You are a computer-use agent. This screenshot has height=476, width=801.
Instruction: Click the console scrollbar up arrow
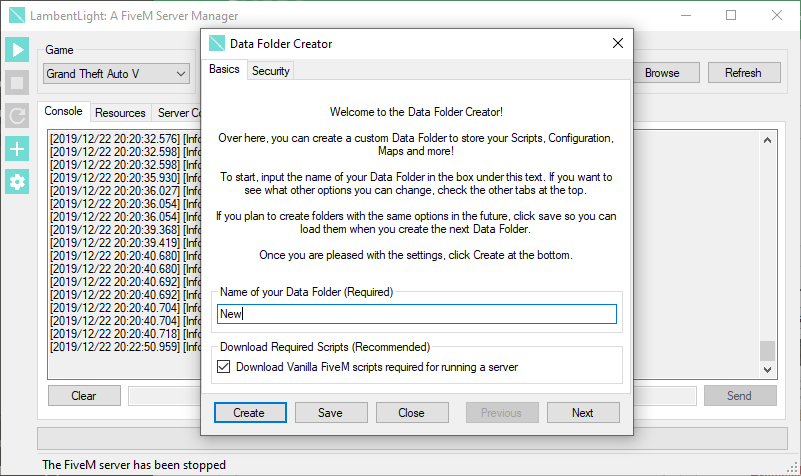(x=767, y=140)
